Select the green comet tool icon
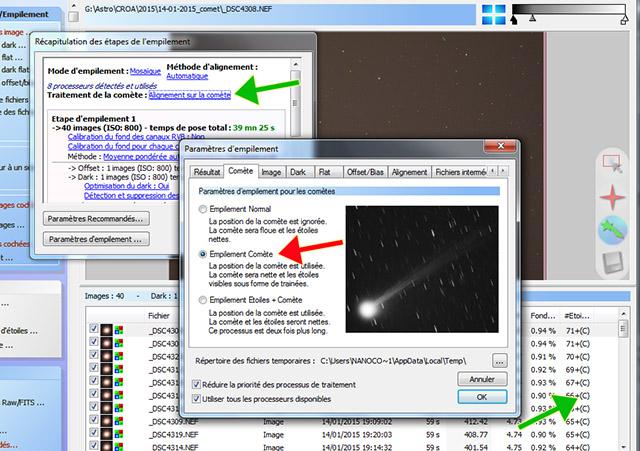 (613, 230)
